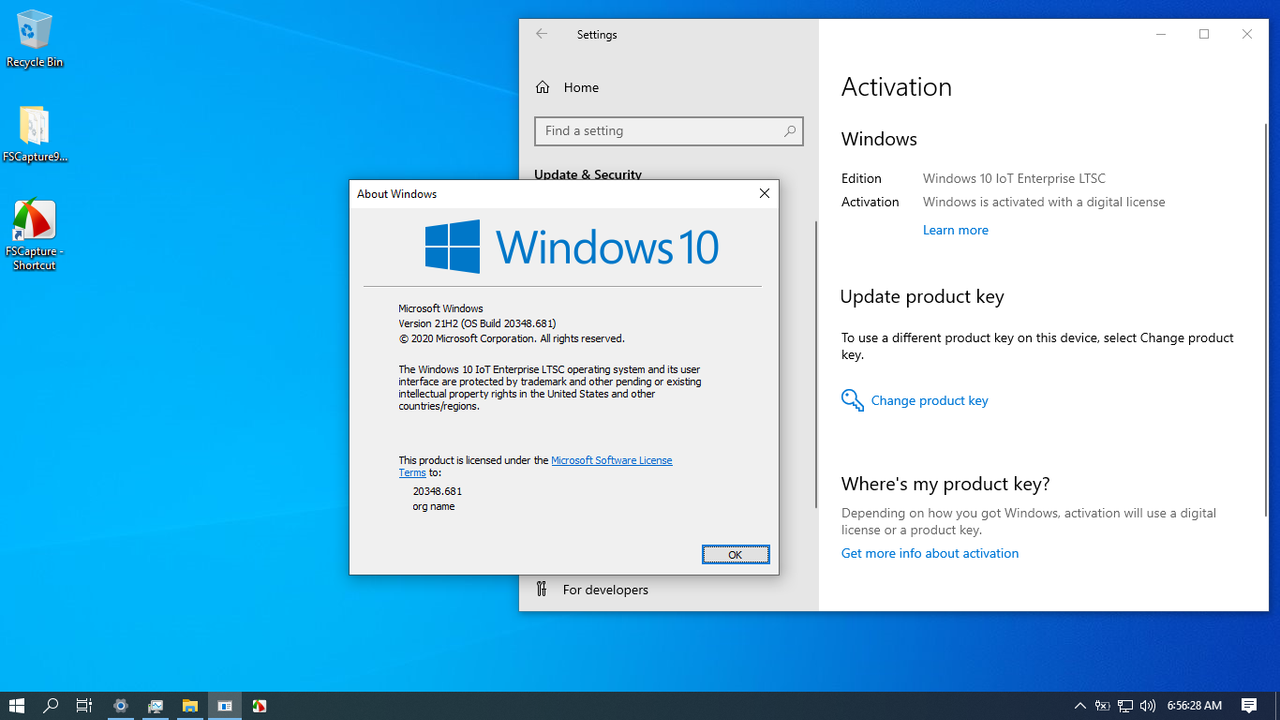Click the 'org name' text in dialog

click(x=433, y=506)
